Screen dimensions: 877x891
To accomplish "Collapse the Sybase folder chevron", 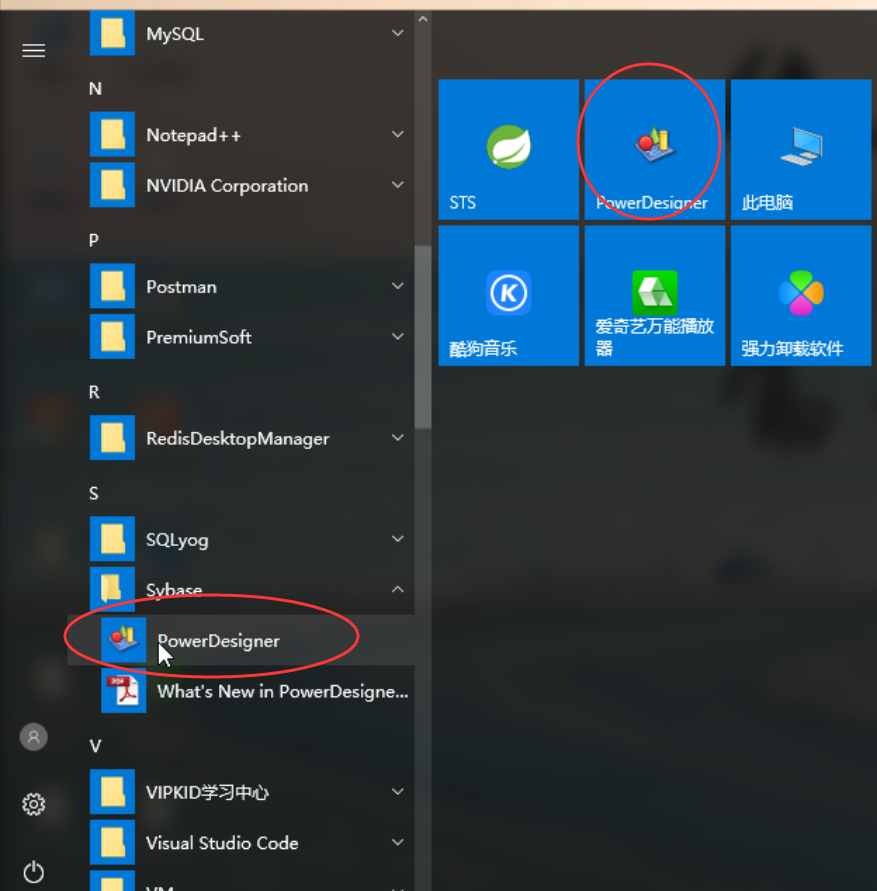I will click(398, 589).
